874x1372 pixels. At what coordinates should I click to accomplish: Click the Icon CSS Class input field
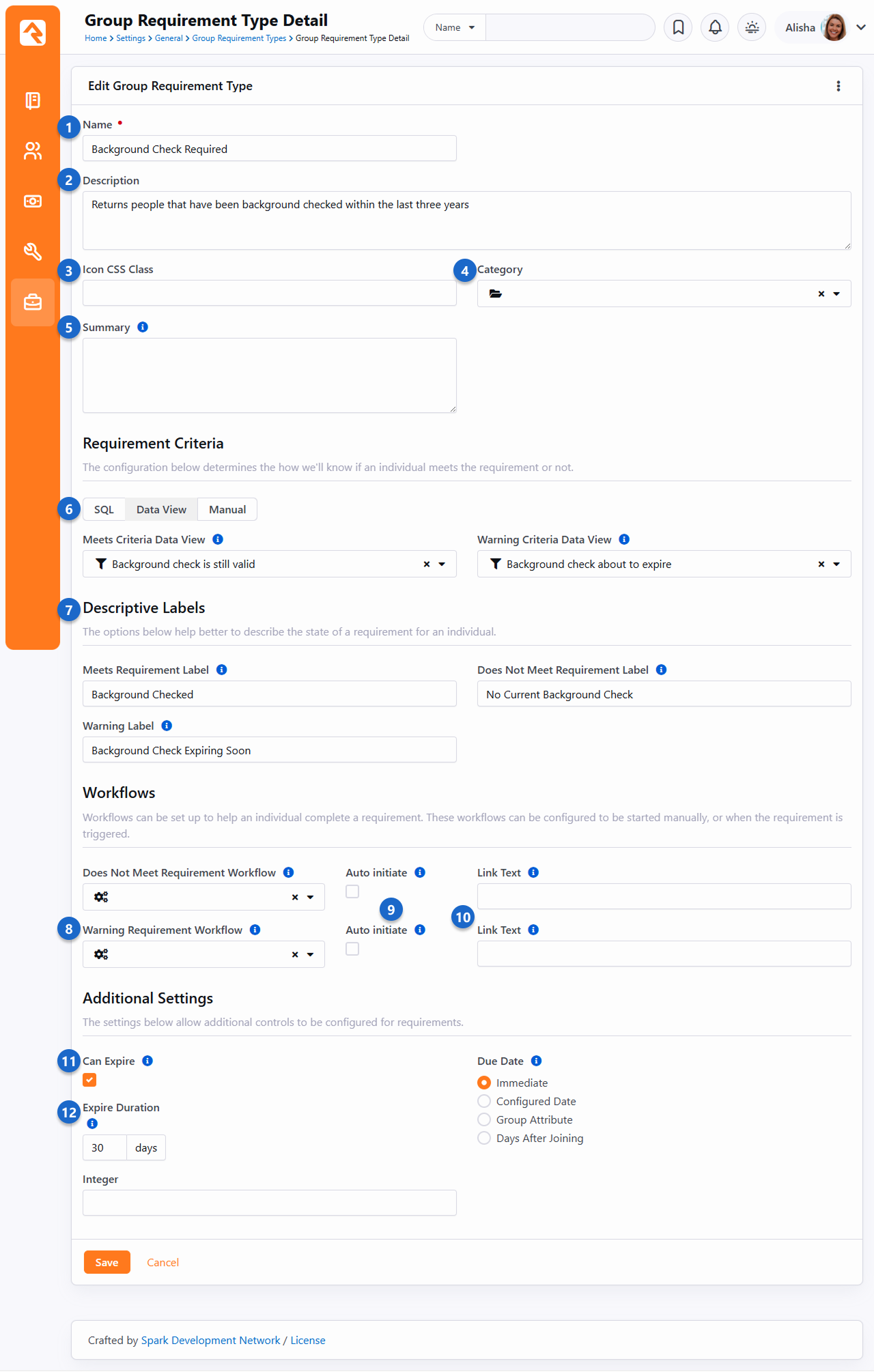point(269,294)
